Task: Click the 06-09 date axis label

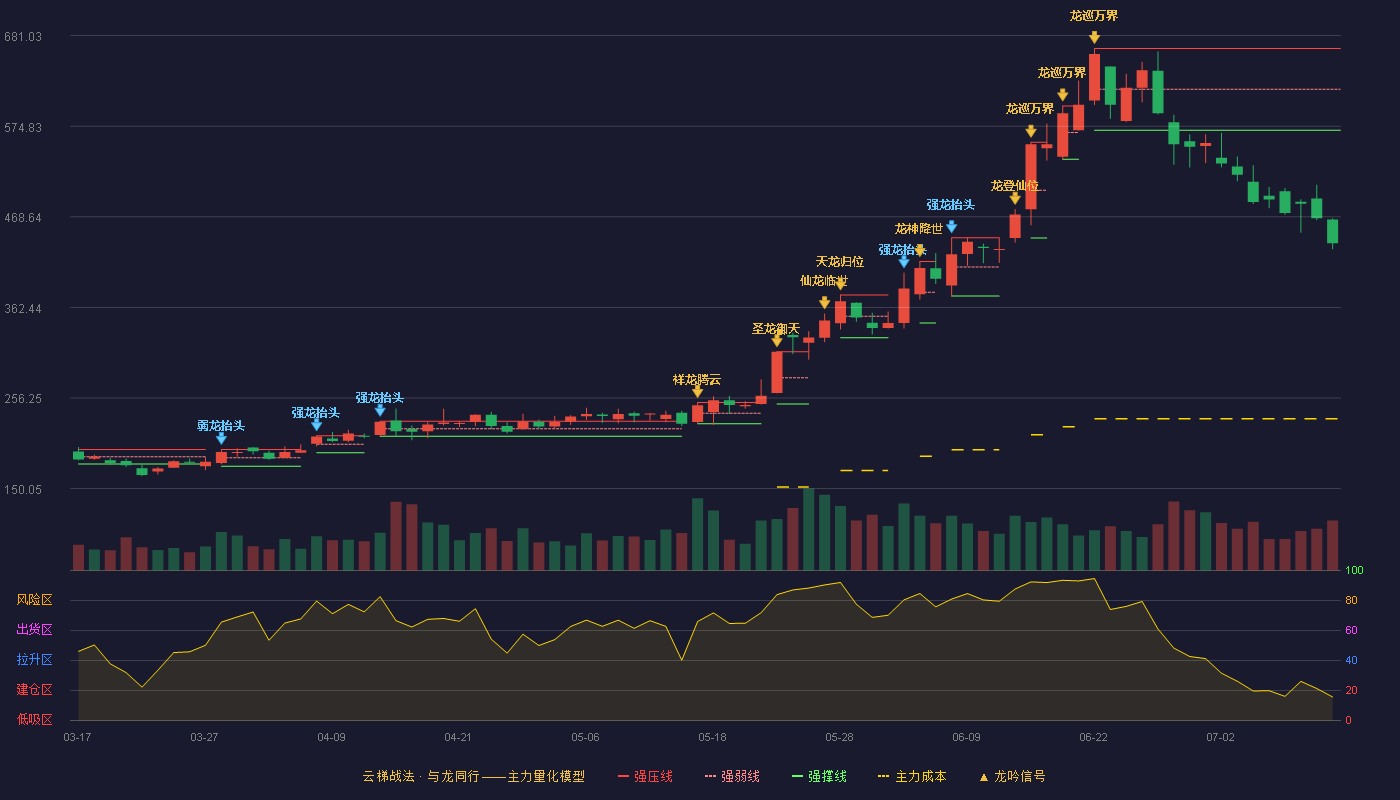Action: (966, 737)
